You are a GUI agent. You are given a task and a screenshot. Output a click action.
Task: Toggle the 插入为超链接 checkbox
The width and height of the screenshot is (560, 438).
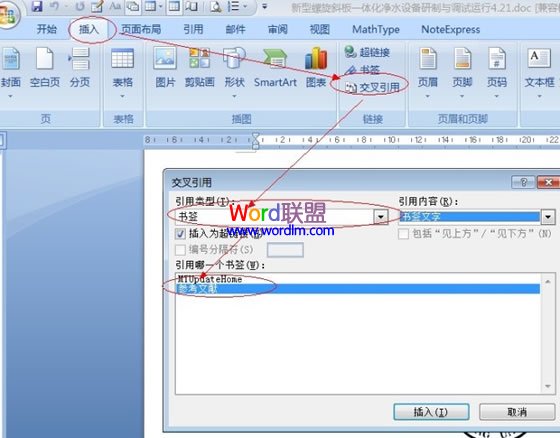(x=180, y=234)
